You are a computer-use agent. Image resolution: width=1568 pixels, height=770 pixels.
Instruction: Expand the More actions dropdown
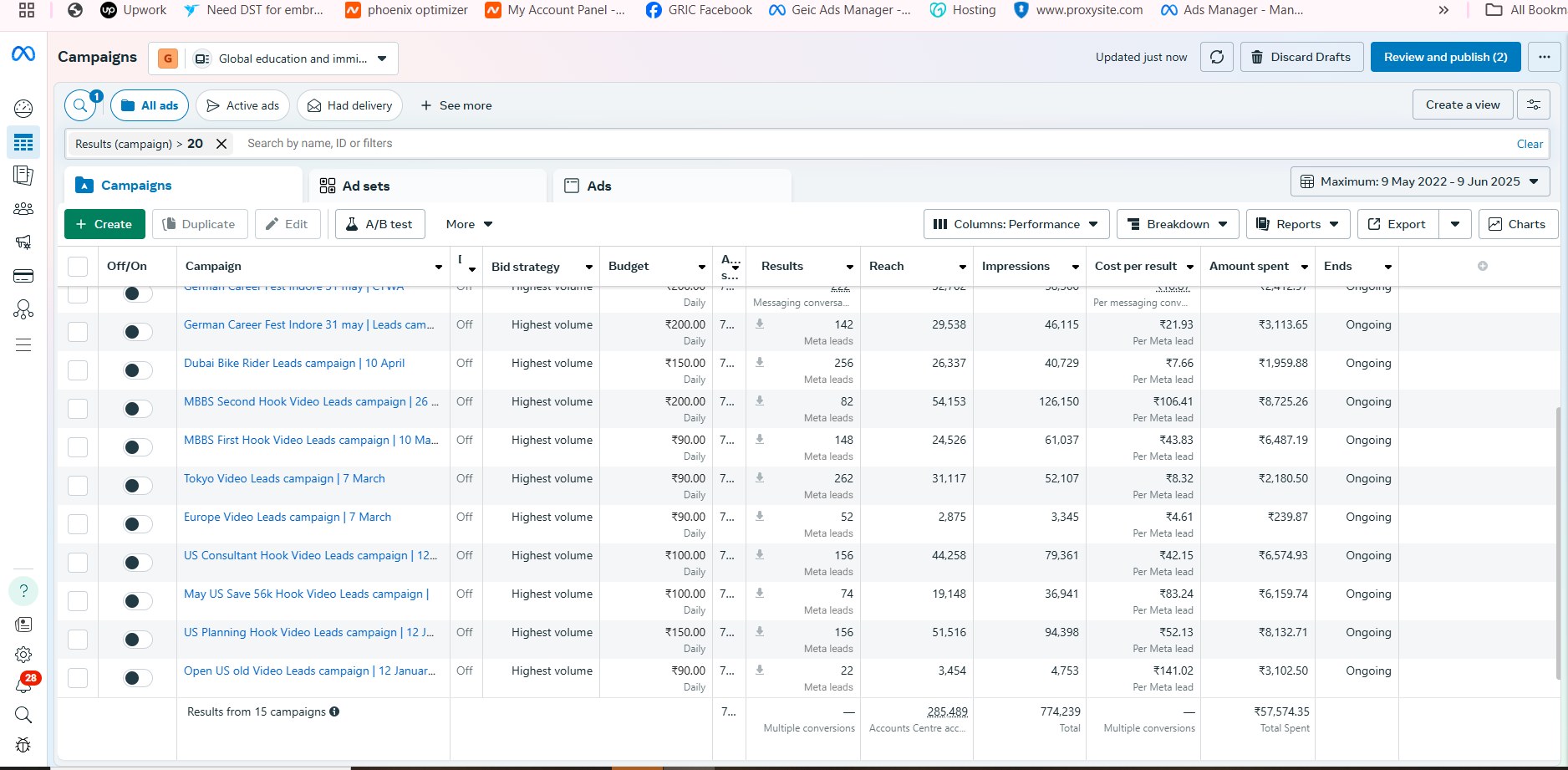pyautogui.click(x=469, y=224)
